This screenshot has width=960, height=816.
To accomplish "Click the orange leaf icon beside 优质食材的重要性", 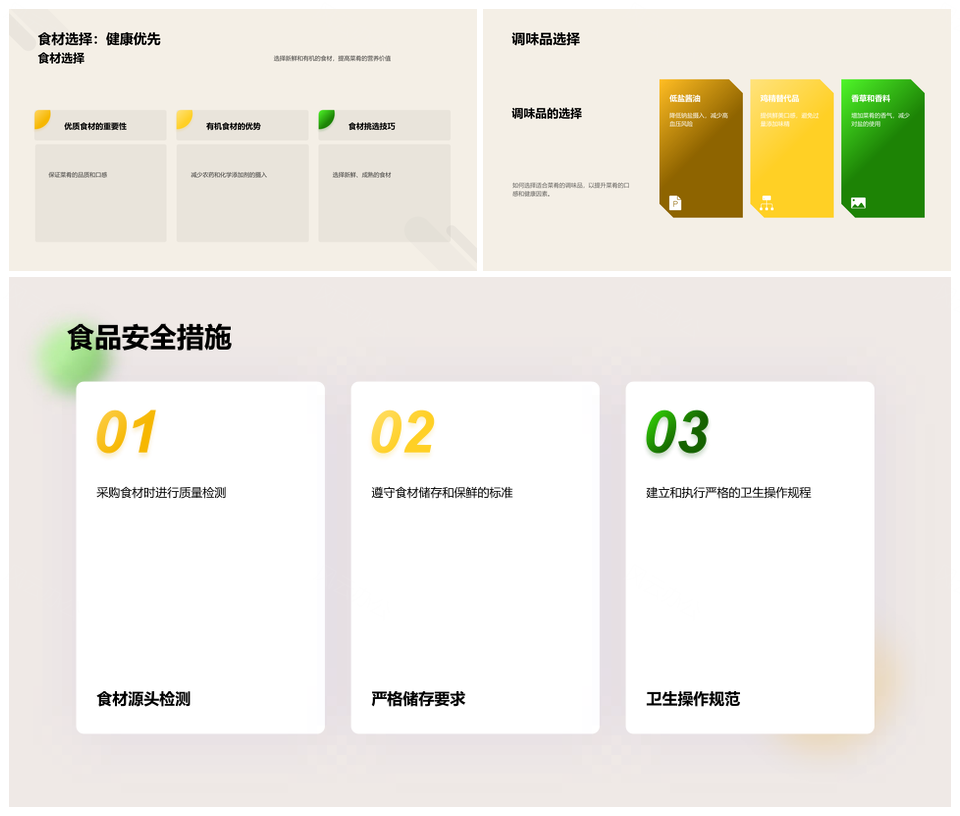I will pos(42,120).
